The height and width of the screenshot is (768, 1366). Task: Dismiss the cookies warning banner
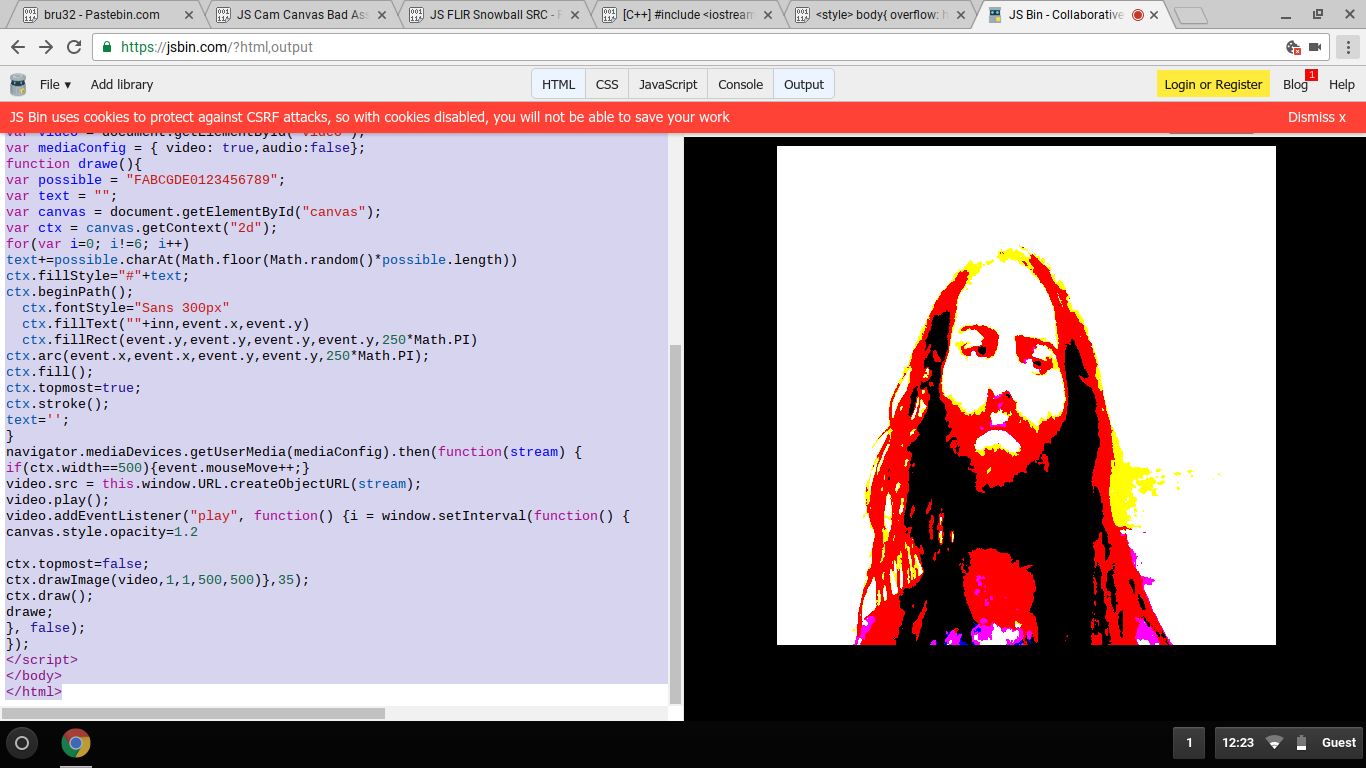(x=1317, y=117)
